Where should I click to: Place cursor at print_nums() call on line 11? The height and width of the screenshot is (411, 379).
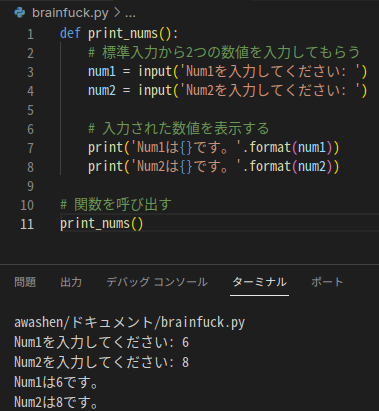click(102, 224)
